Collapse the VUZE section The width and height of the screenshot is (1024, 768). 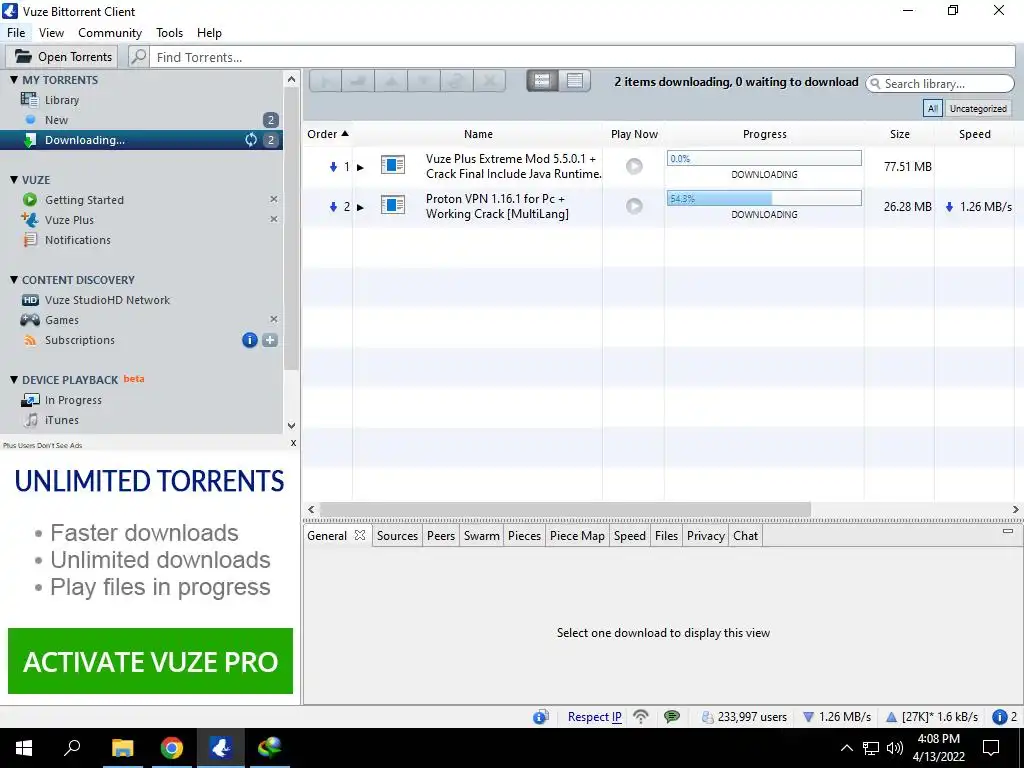(14, 180)
